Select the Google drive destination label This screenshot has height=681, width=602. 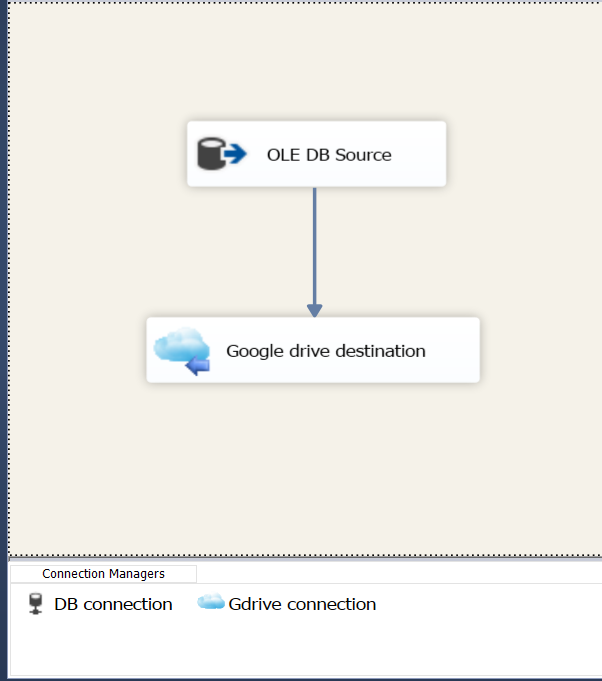pos(326,351)
